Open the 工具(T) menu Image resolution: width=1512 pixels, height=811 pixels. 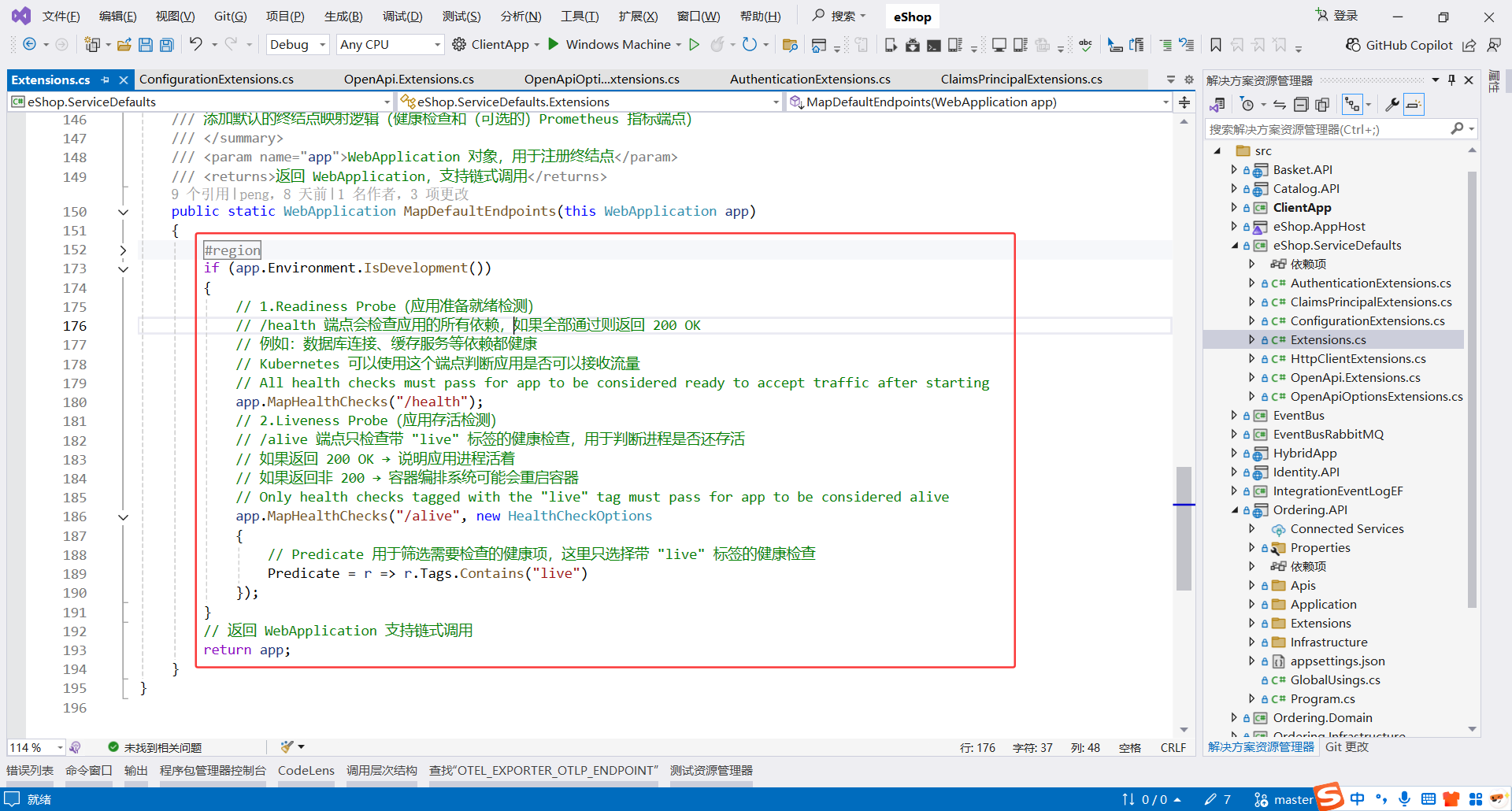click(580, 17)
